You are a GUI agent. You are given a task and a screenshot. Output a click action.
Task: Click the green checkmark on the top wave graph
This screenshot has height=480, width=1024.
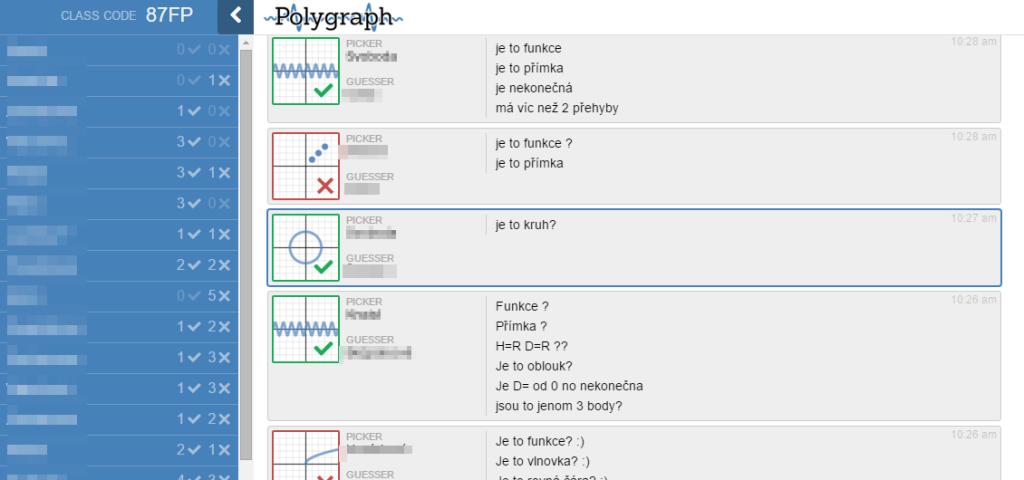pyautogui.click(x=323, y=91)
